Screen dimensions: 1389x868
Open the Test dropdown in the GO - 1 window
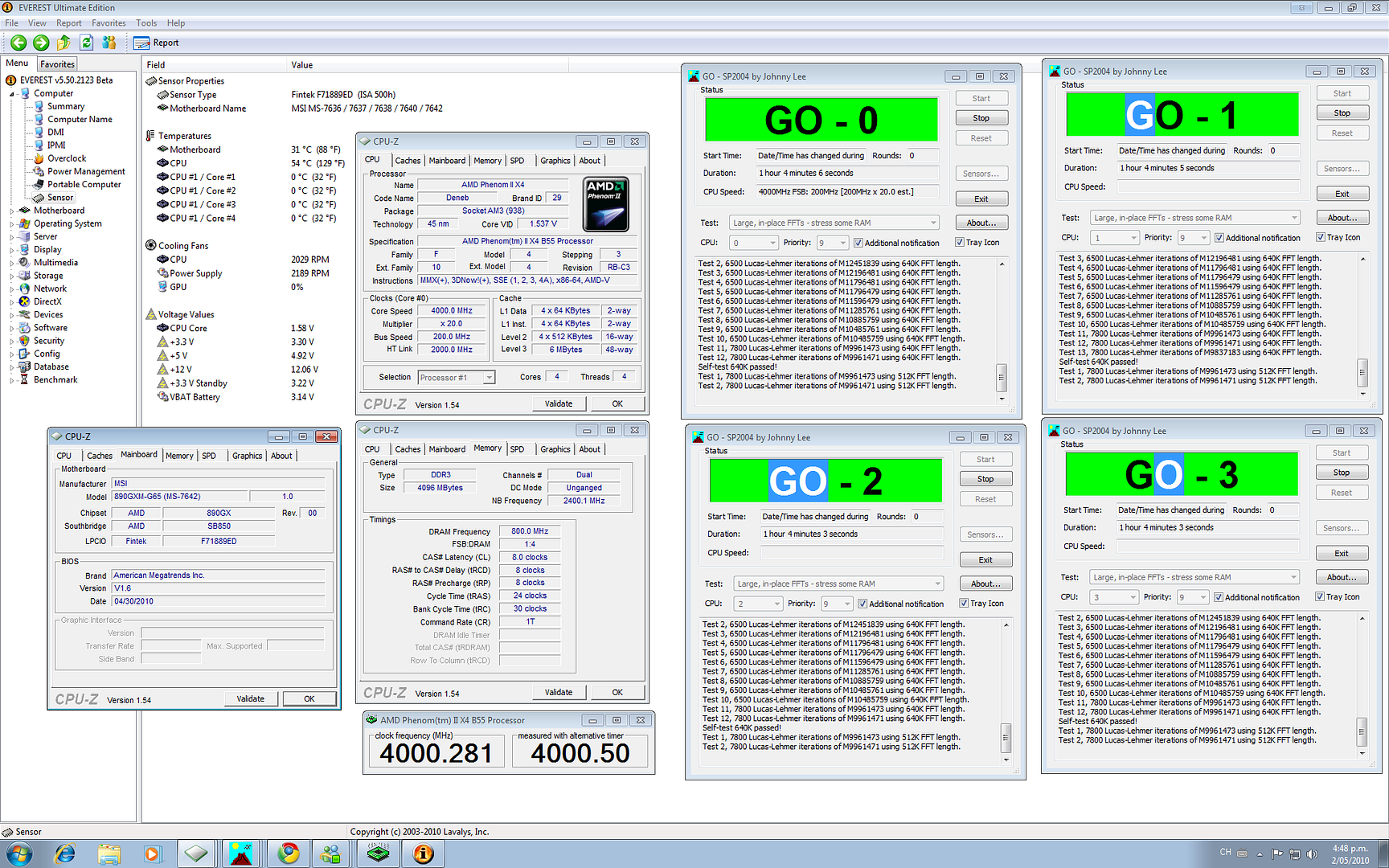(1195, 218)
